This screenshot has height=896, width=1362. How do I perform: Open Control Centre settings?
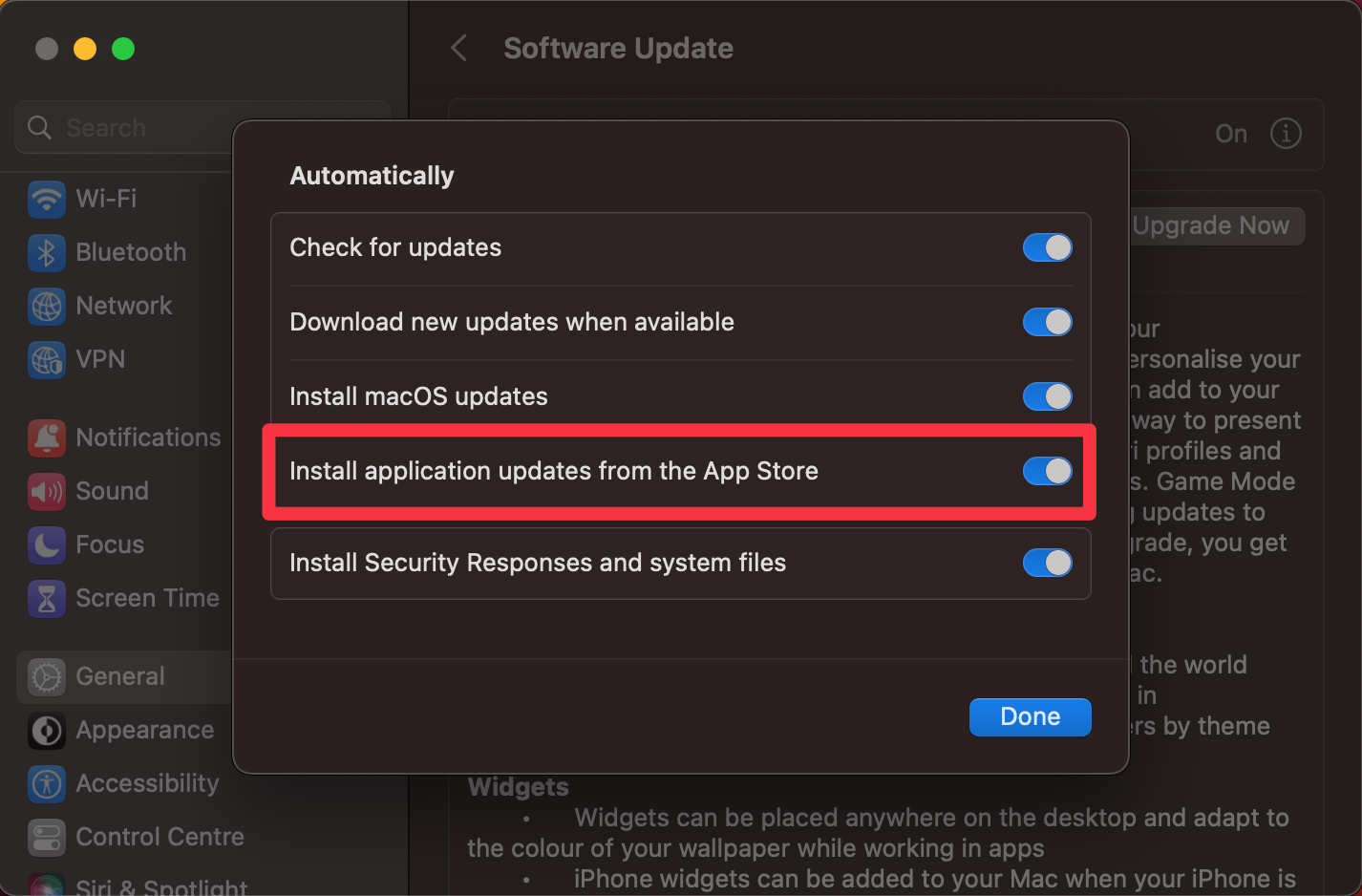coord(46,837)
